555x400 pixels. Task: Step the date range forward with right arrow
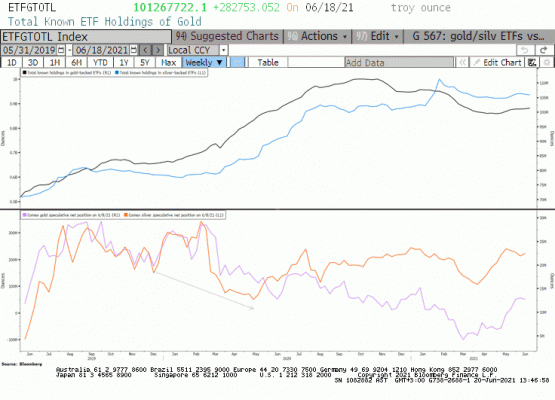point(158,50)
